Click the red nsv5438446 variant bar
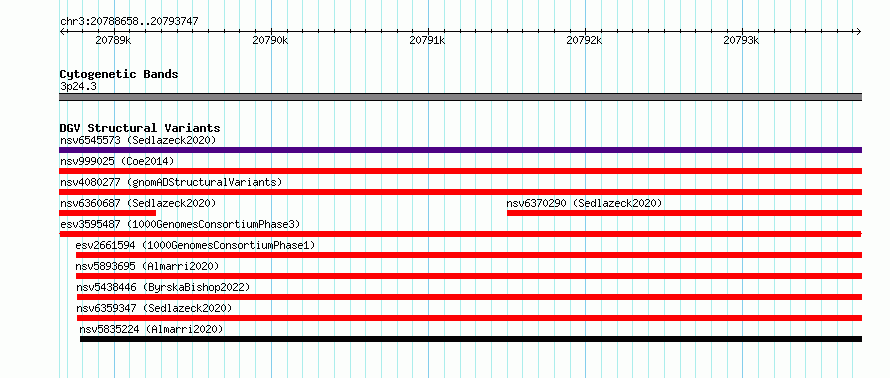The image size is (890, 378). [469, 297]
